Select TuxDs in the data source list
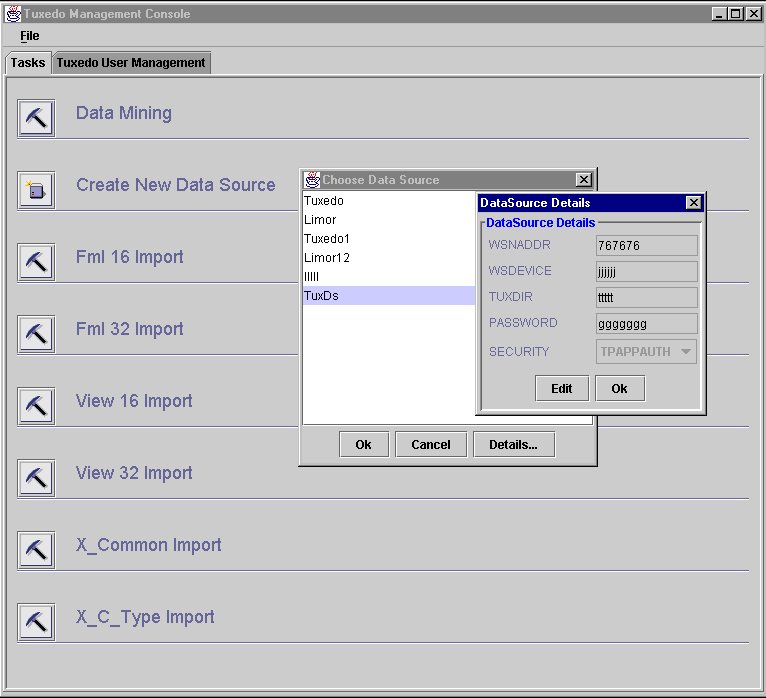Image resolution: width=766 pixels, height=698 pixels. [x=389, y=296]
